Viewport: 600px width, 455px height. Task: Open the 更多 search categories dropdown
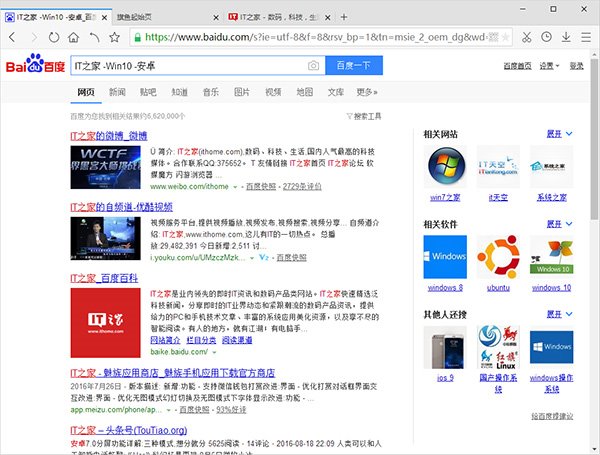[366, 92]
